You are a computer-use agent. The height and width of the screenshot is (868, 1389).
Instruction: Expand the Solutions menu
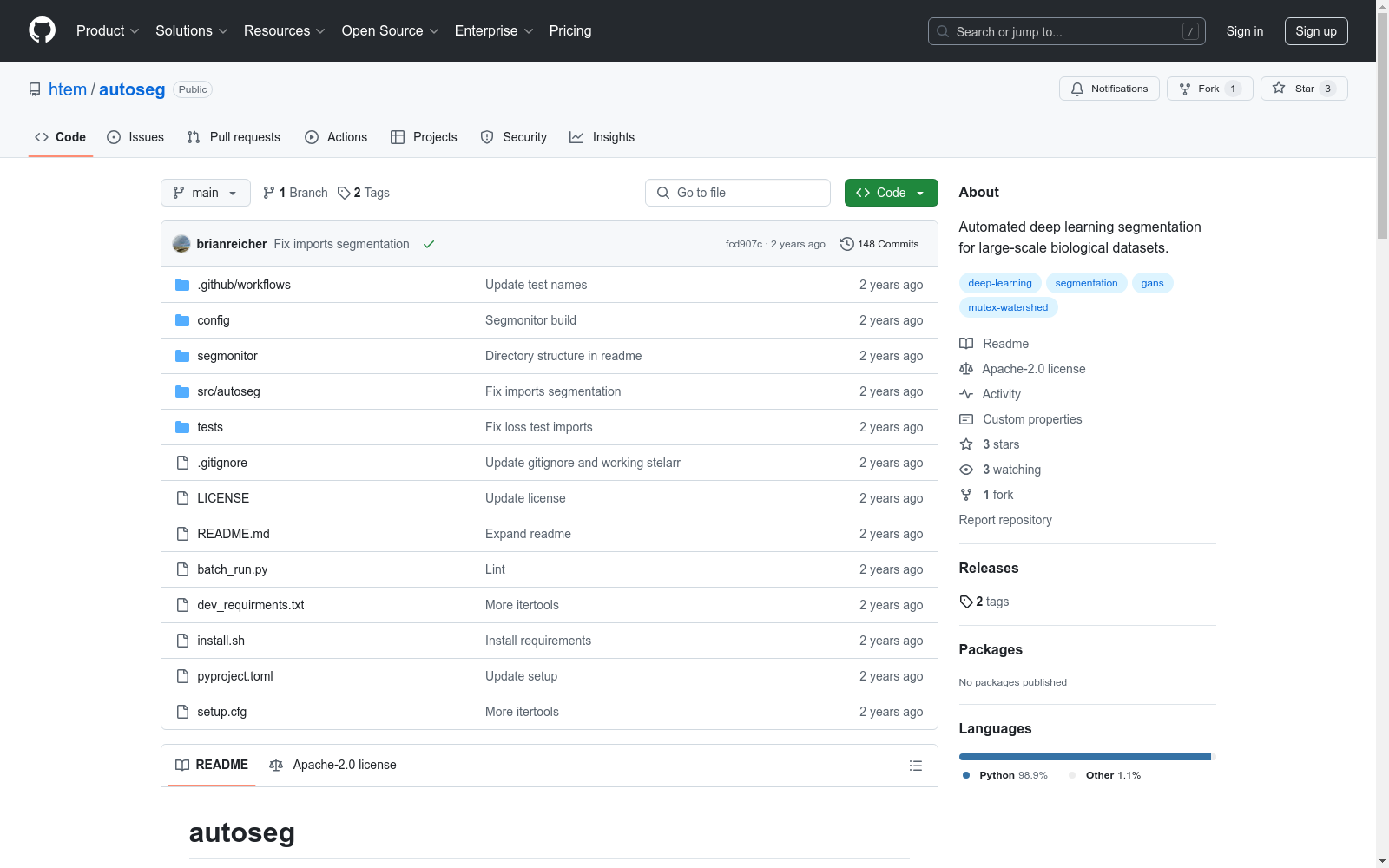pyautogui.click(x=192, y=31)
